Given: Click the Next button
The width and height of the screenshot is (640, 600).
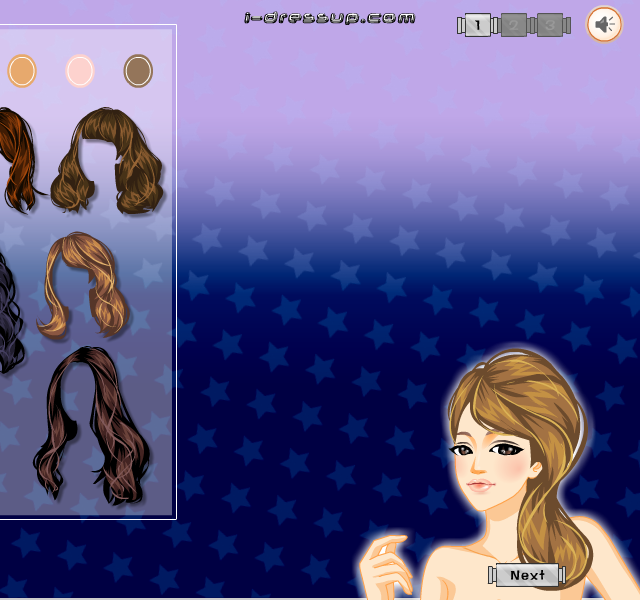Looking at the screenshot, I should 527,575.
